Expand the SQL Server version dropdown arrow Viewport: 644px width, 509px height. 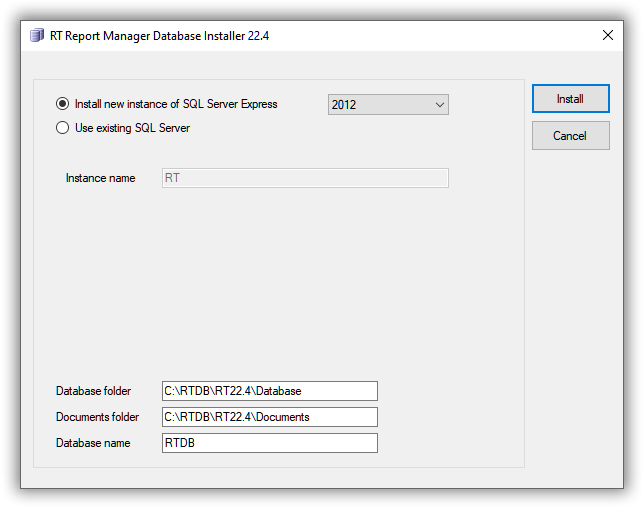pyautogui.click(x=439, y=105)
